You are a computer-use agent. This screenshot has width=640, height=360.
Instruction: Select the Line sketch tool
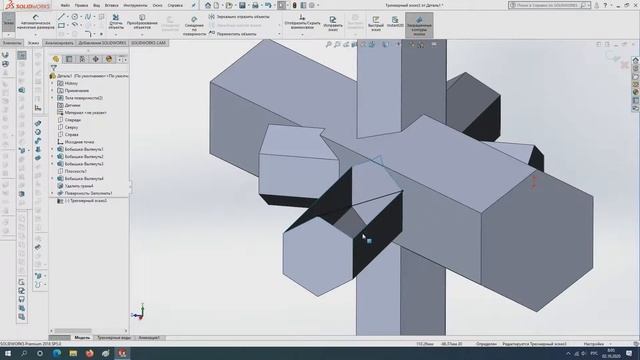click(61, 17)
